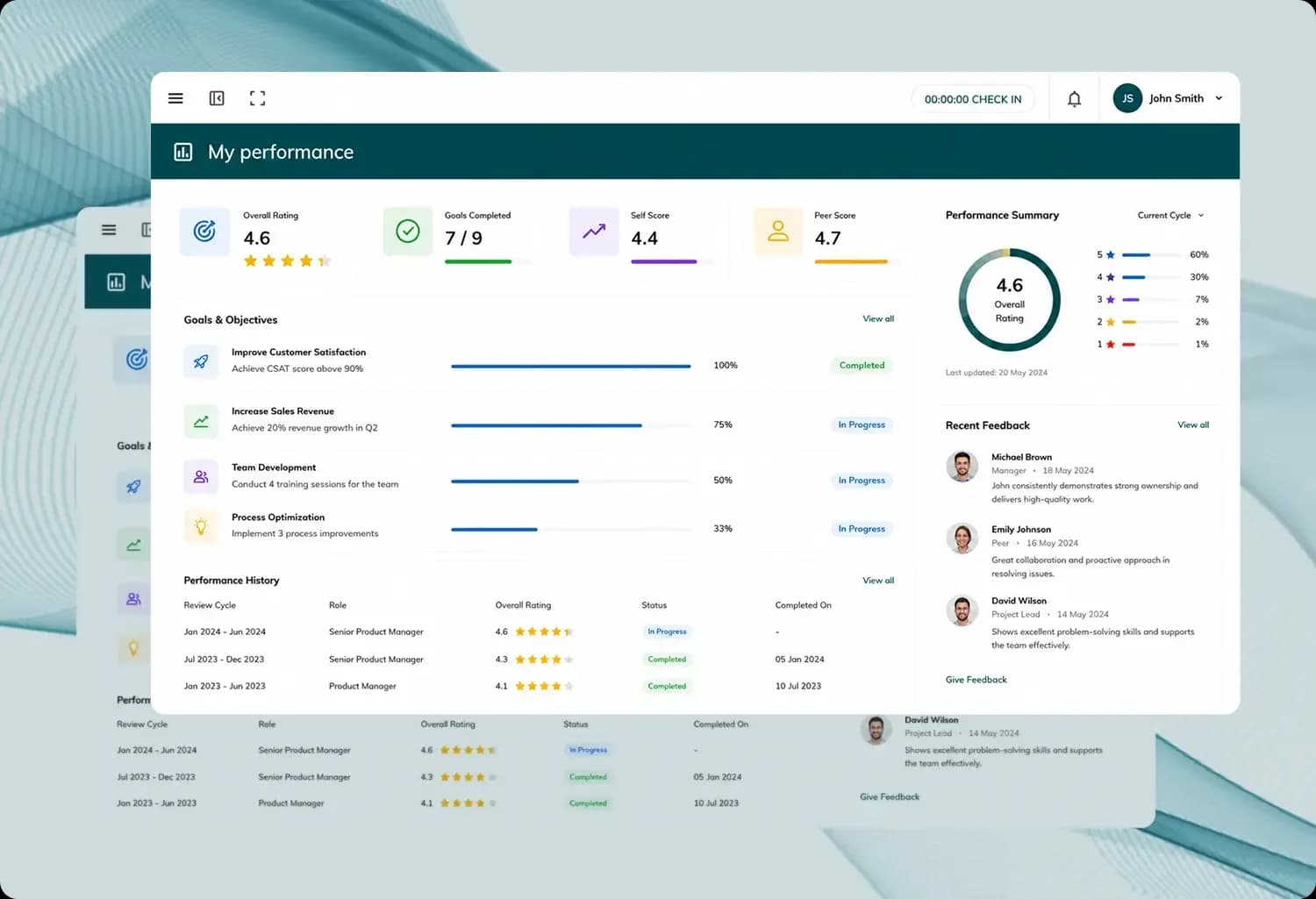This screenshot has width=1316, height=899.
Task: Open the Current Cycle dropdown
Action: (x=1171, y=215)
